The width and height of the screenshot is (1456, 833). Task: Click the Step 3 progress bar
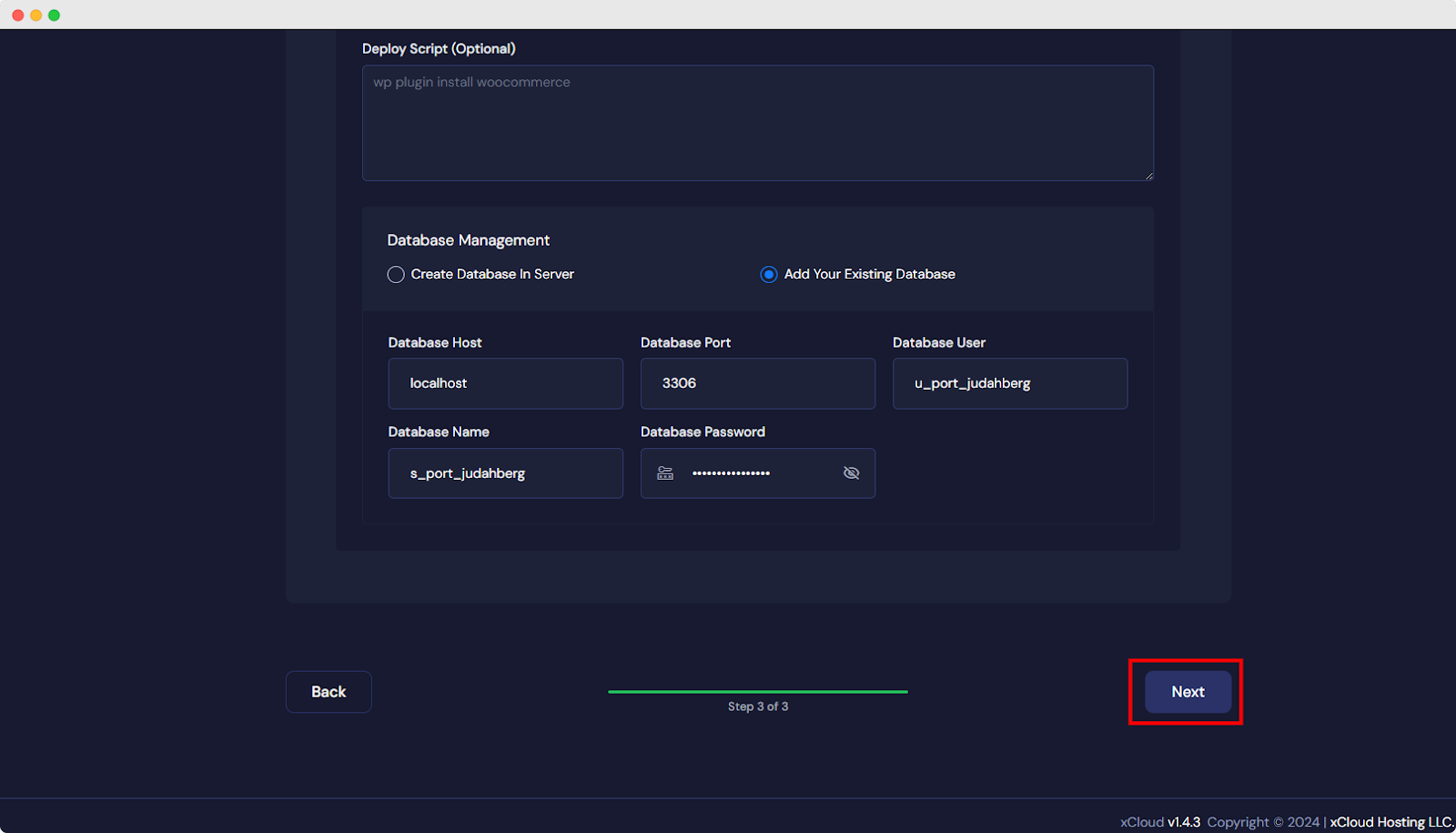click(757, 692)
